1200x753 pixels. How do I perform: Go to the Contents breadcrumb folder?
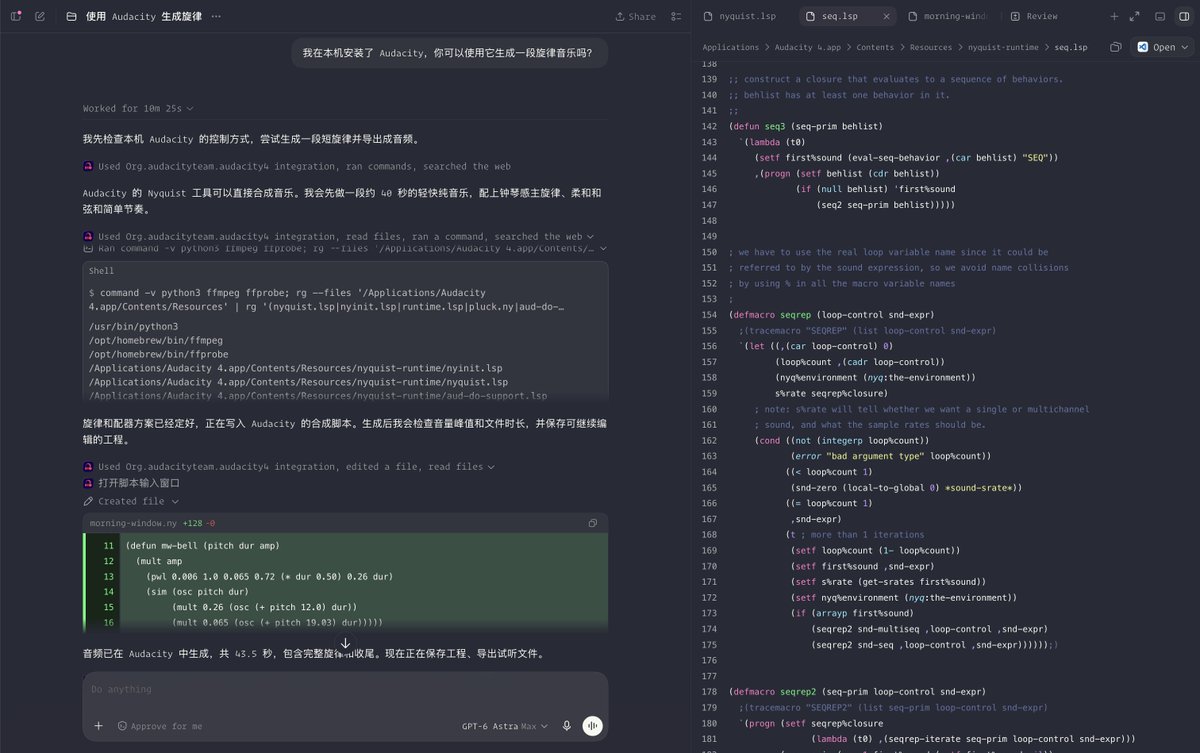point(875,47)
